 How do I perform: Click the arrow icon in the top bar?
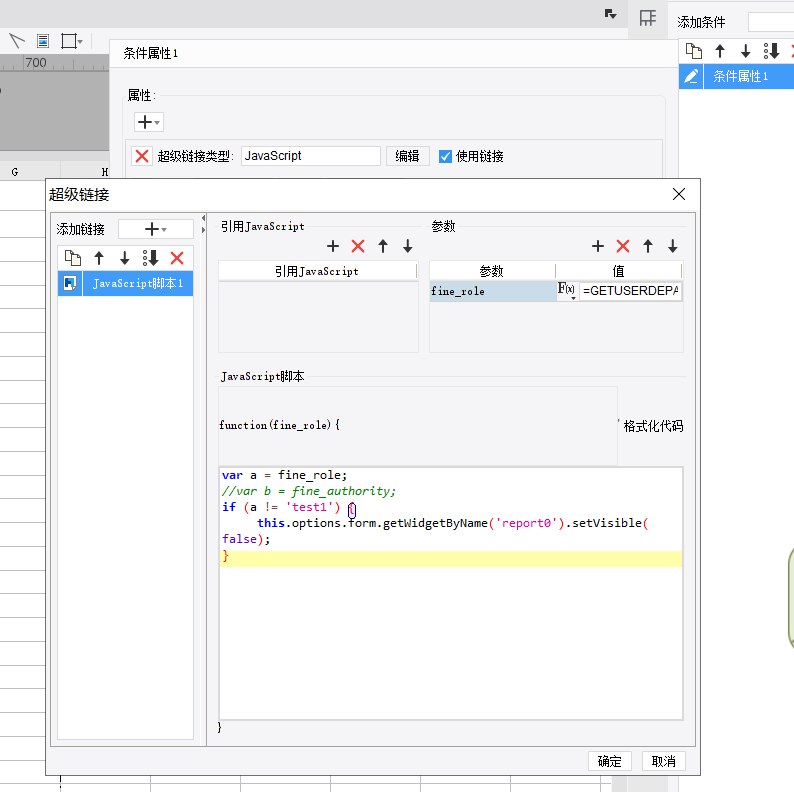pyautogui.click(x=611, y=14)
